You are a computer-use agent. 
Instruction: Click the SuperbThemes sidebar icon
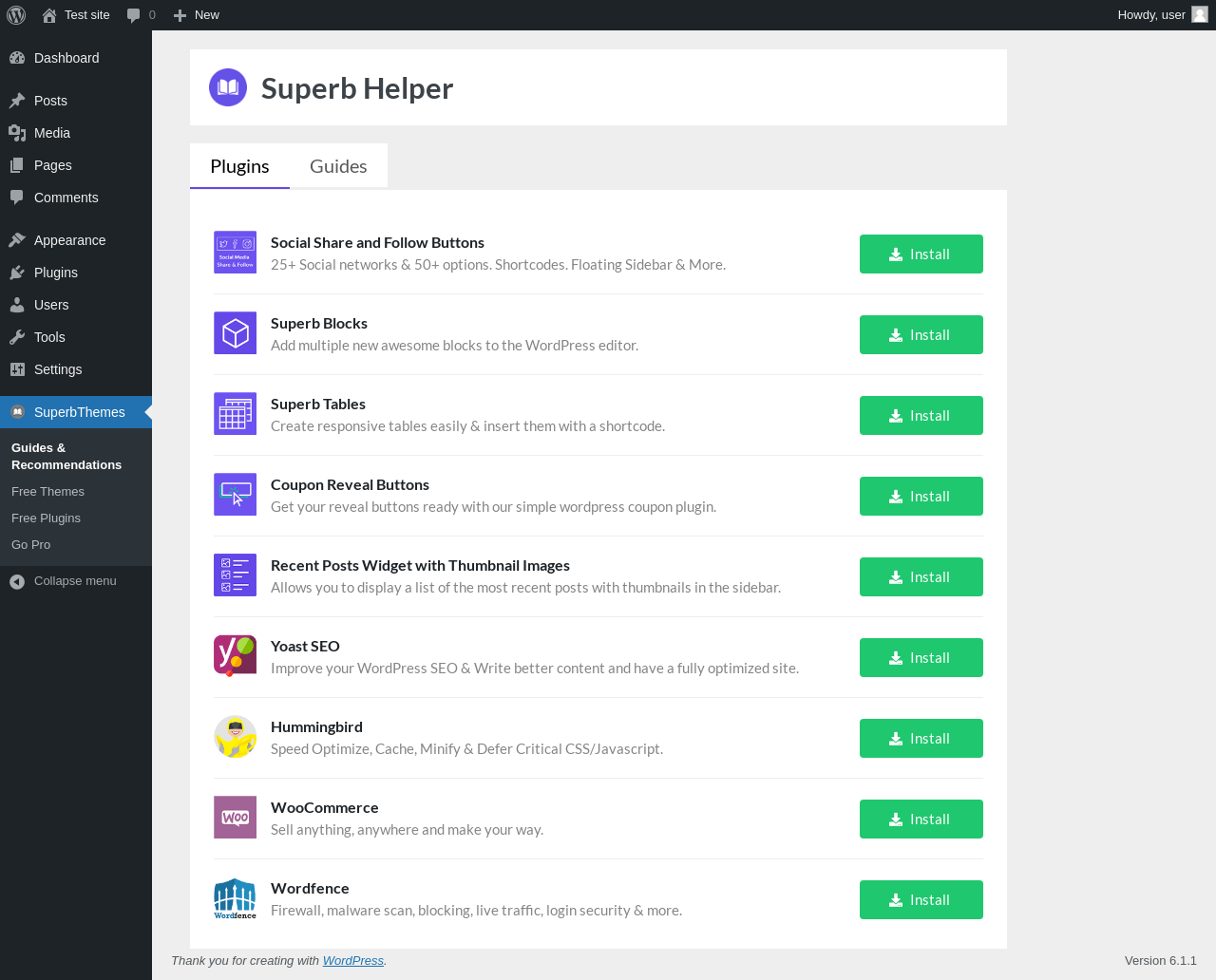click(x=17, y=412)
